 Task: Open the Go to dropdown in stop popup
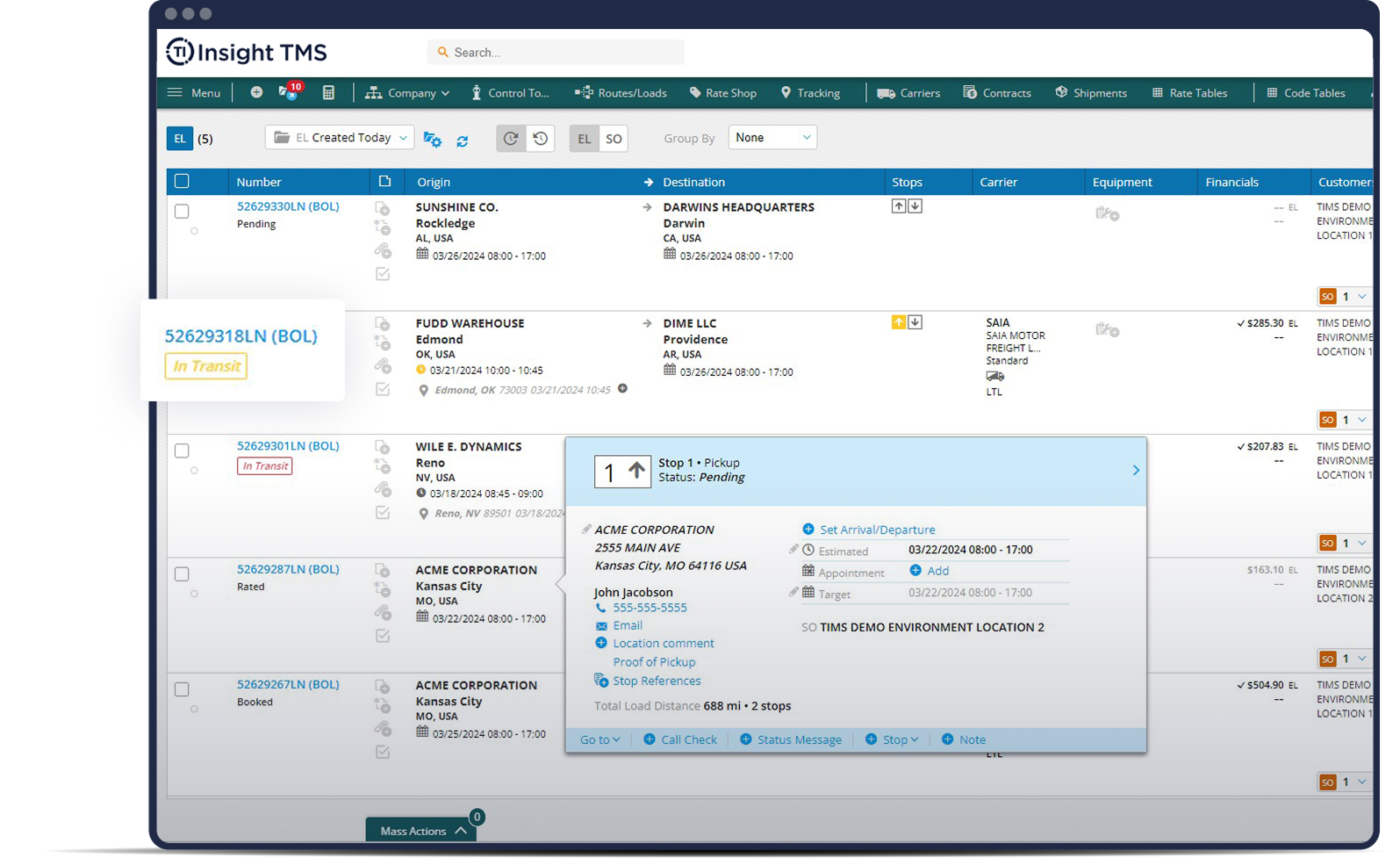coord(599,739)
